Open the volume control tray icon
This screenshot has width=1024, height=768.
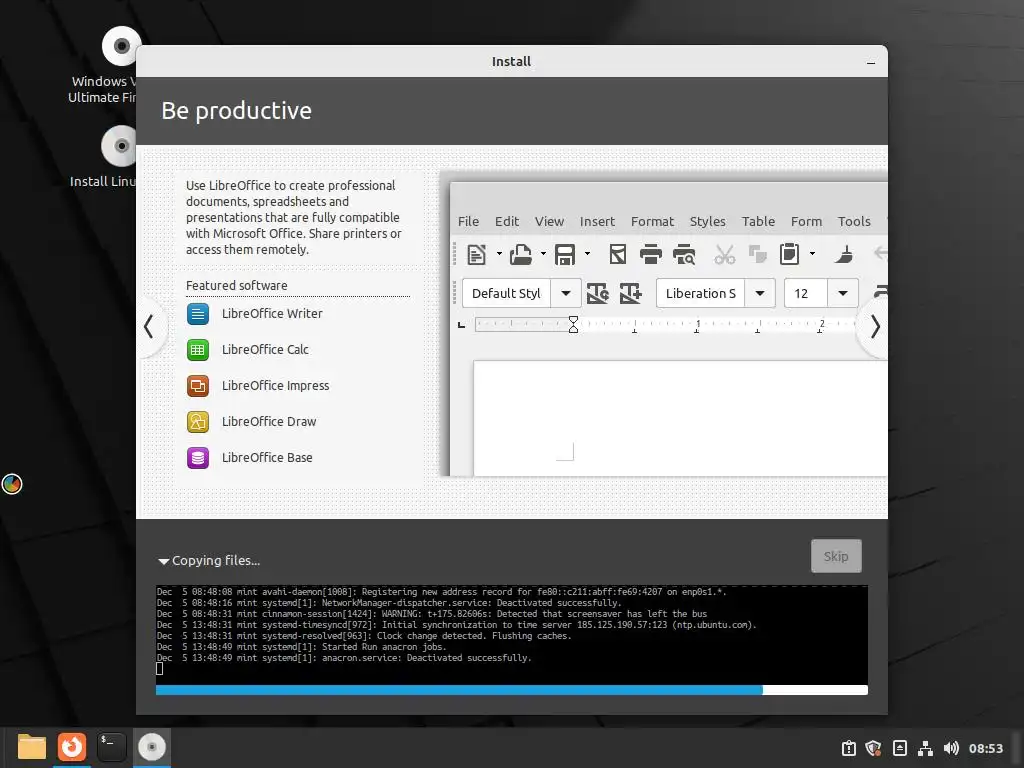(951, 748)
